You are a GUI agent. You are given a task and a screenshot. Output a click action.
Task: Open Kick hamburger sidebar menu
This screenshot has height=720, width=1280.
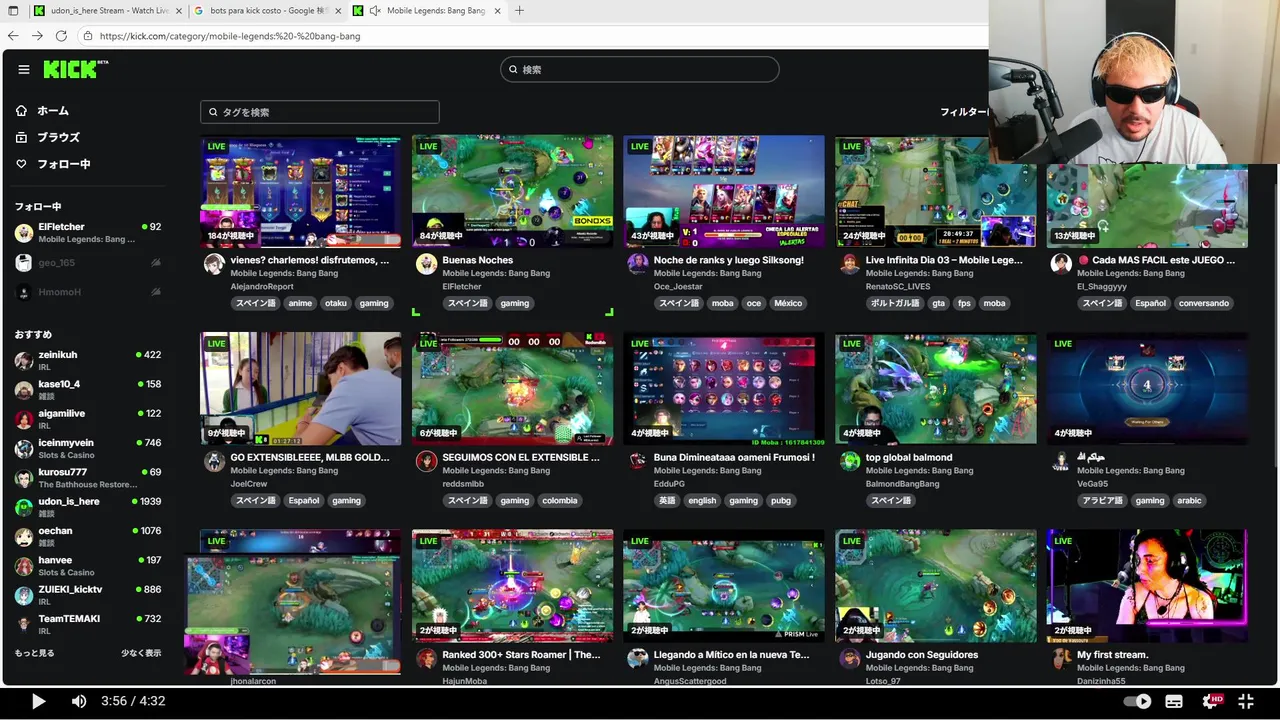(x=24, y=69)
